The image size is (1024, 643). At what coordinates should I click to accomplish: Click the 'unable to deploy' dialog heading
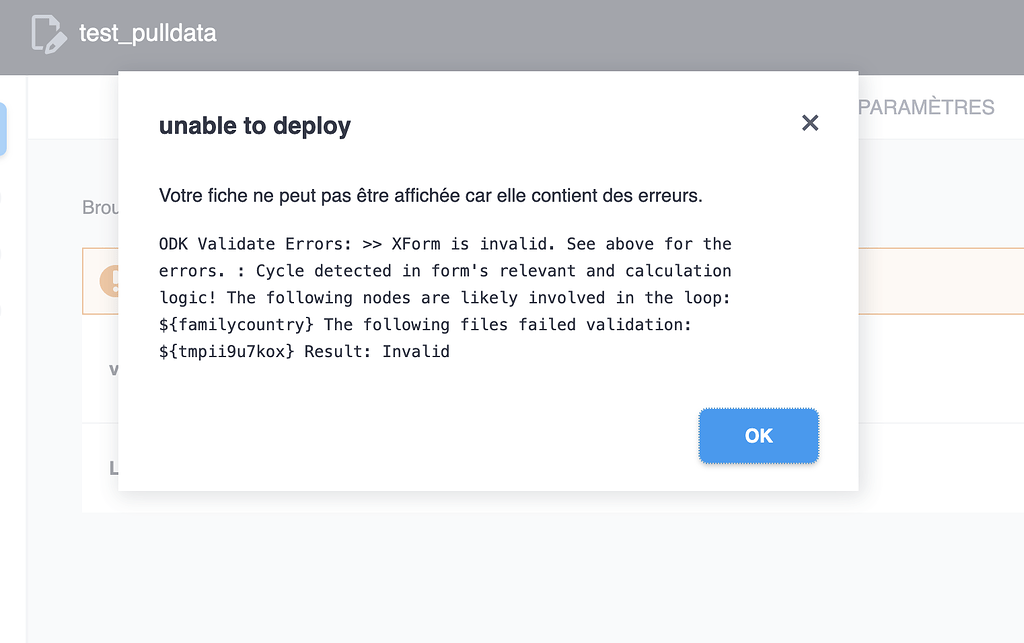[255, 125]
